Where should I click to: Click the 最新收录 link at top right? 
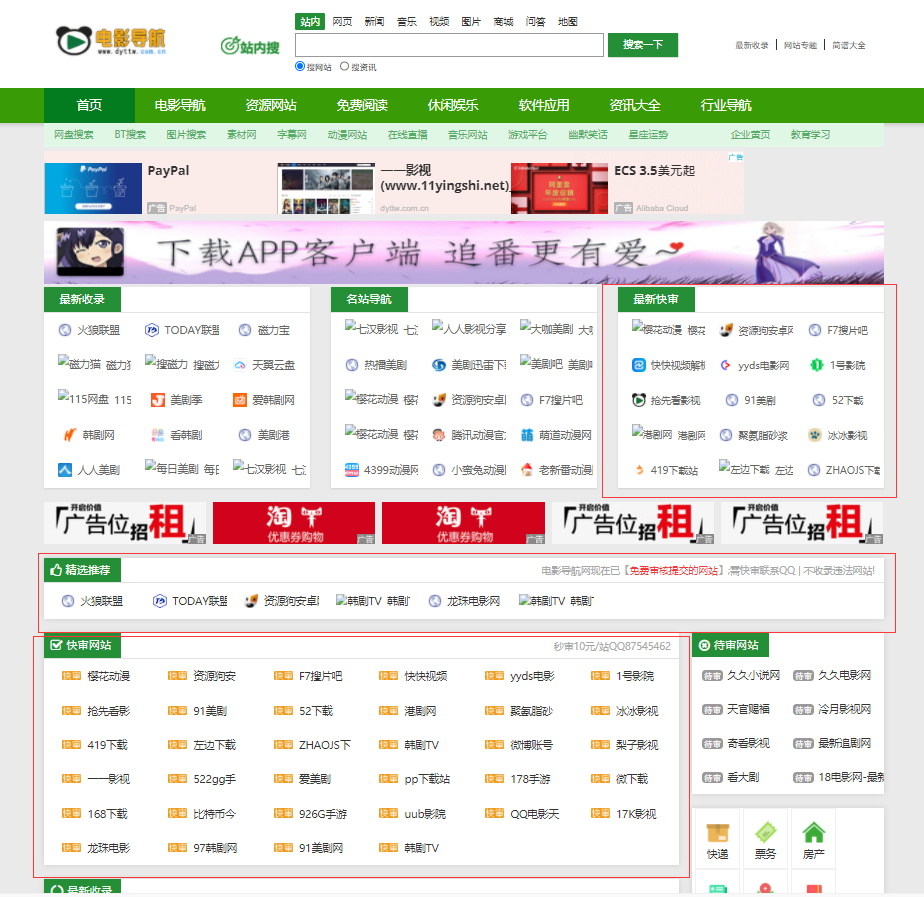click(751, 45)
